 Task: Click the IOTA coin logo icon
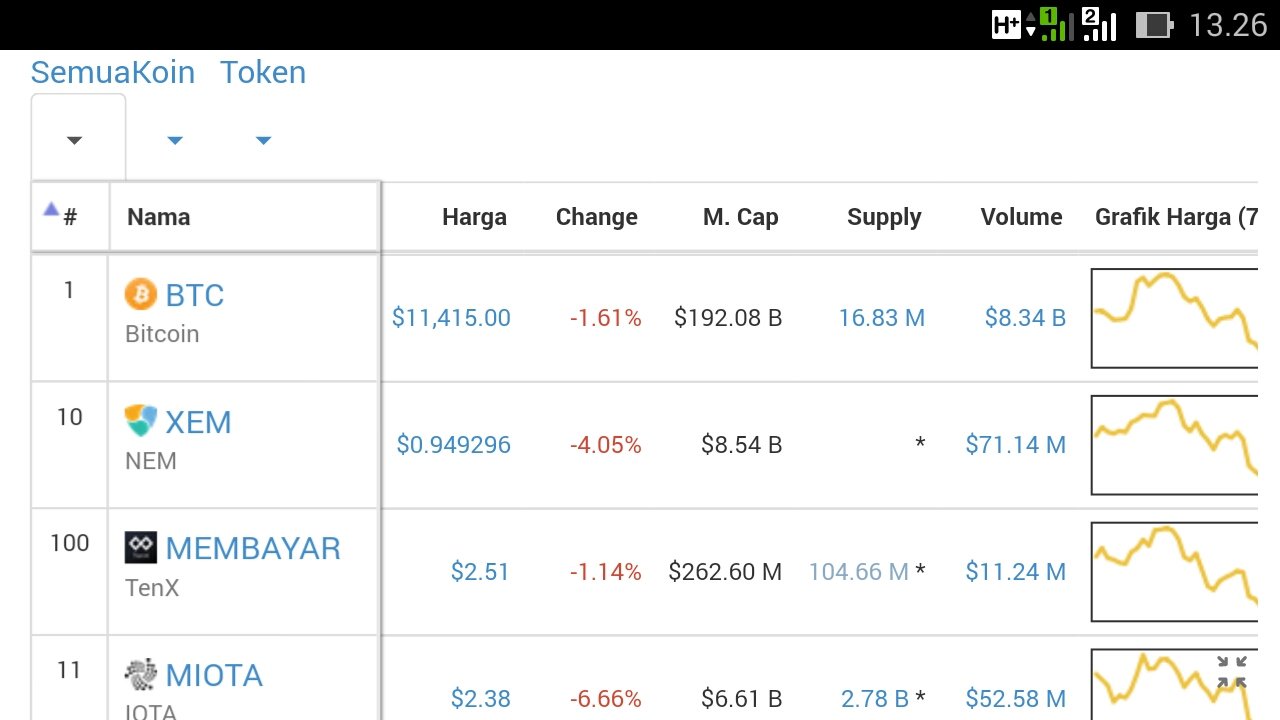(x=141, y=674)
